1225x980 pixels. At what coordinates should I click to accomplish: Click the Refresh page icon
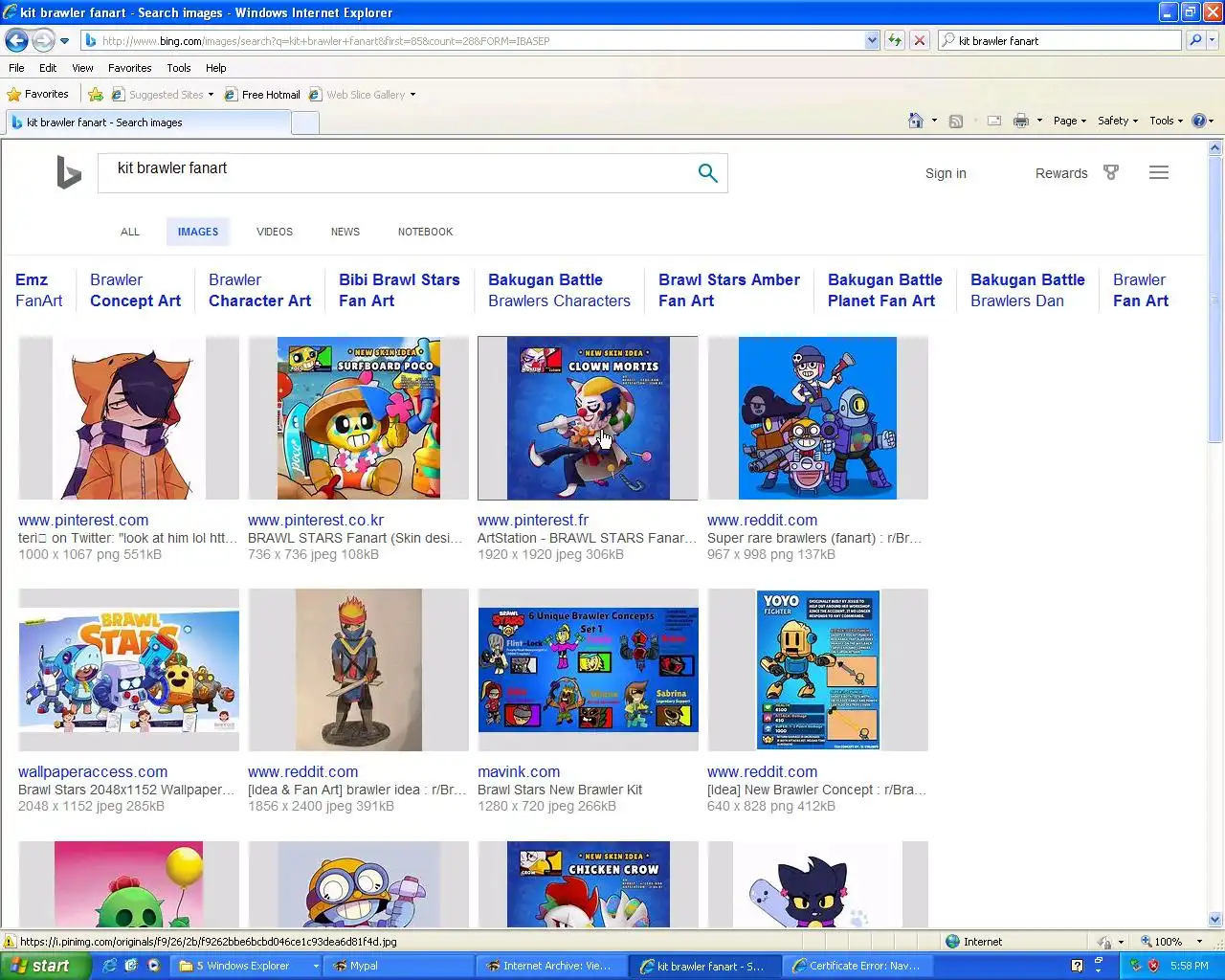pyautogui.click(x=895, y=41)
